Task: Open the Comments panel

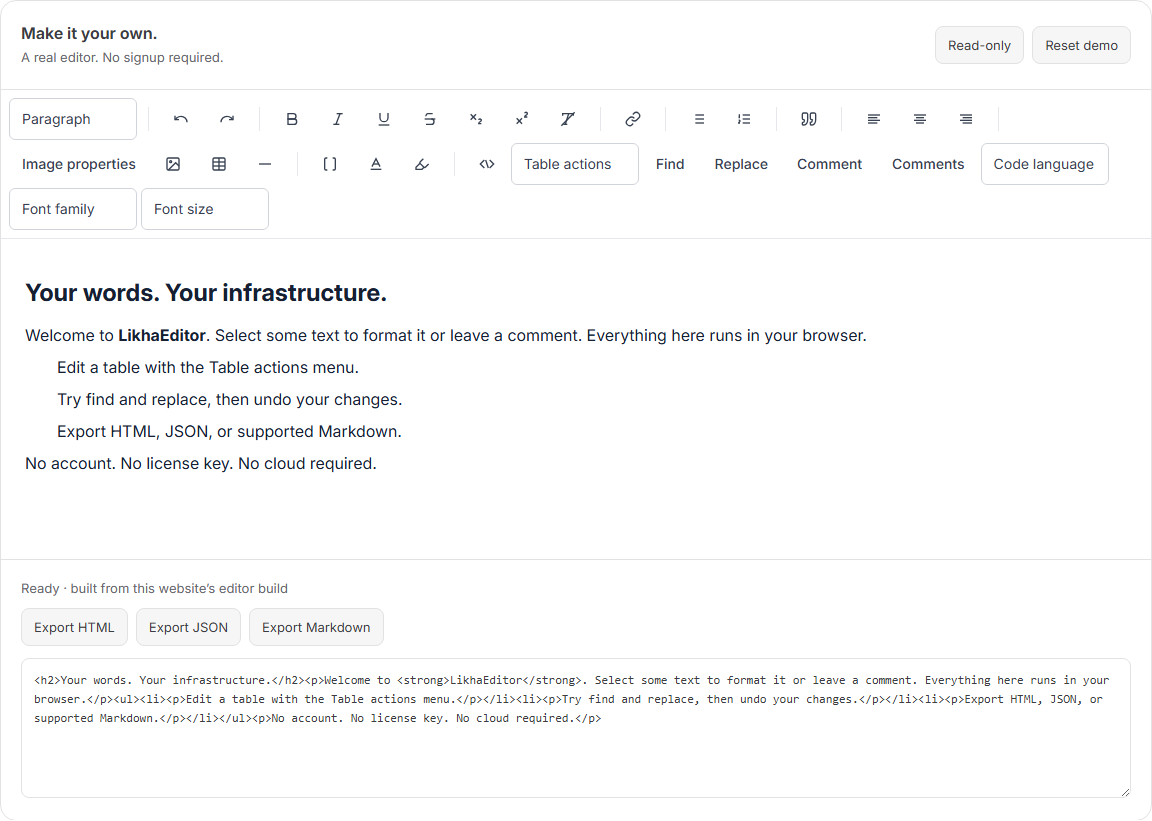Action: point(928,164)
